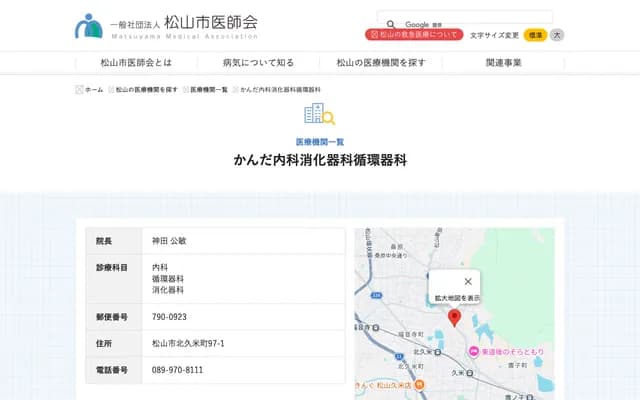Click 医療機関一覧 breadcrumb link
Screen dimensions: 640x400
click(x=209, y=90)
